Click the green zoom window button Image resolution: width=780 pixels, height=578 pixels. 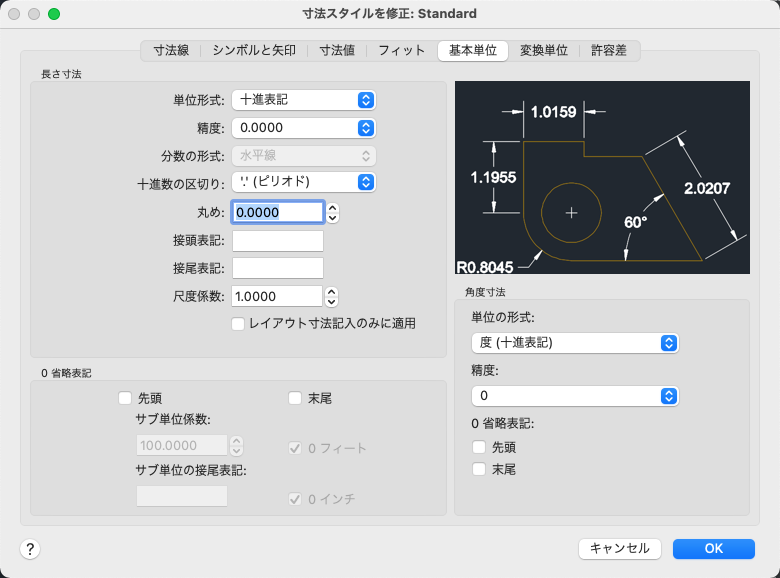pyautogui.click(x=54, y=14)
